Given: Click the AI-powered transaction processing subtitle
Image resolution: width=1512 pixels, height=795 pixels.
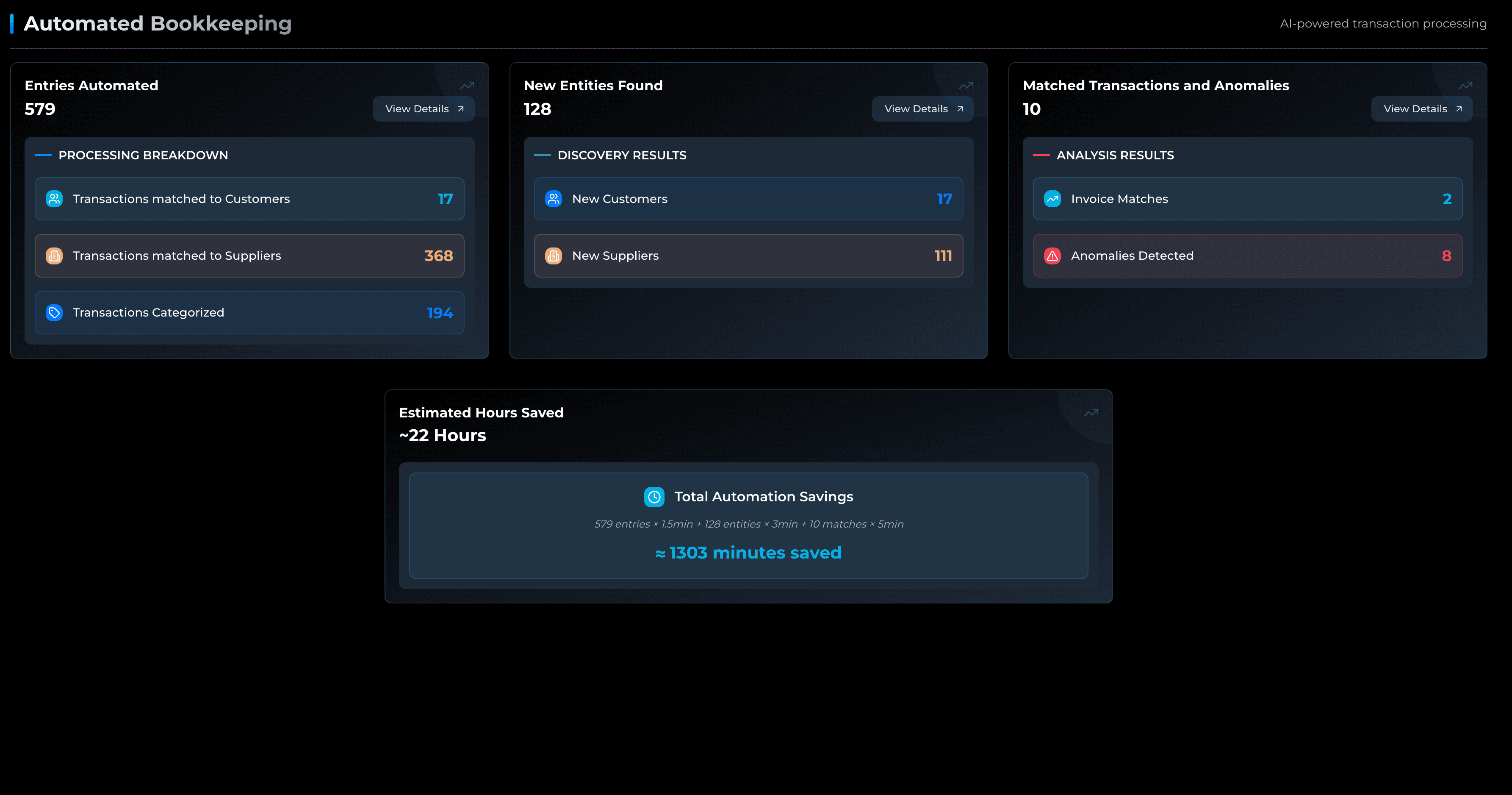Looking at the screenshot, I should tap(1383, 24).
